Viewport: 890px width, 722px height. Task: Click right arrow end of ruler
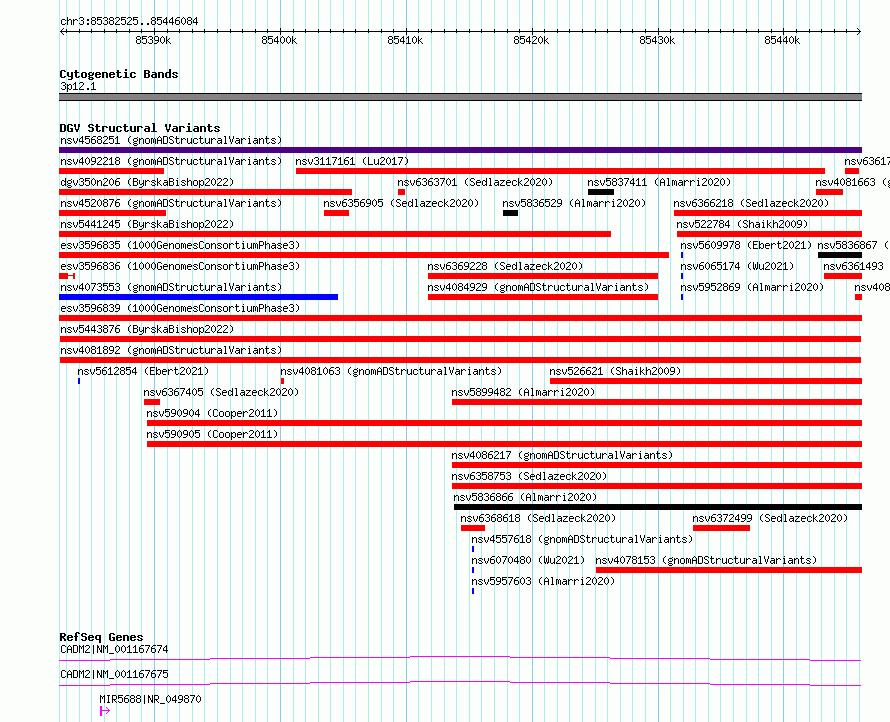click(858, 31)
